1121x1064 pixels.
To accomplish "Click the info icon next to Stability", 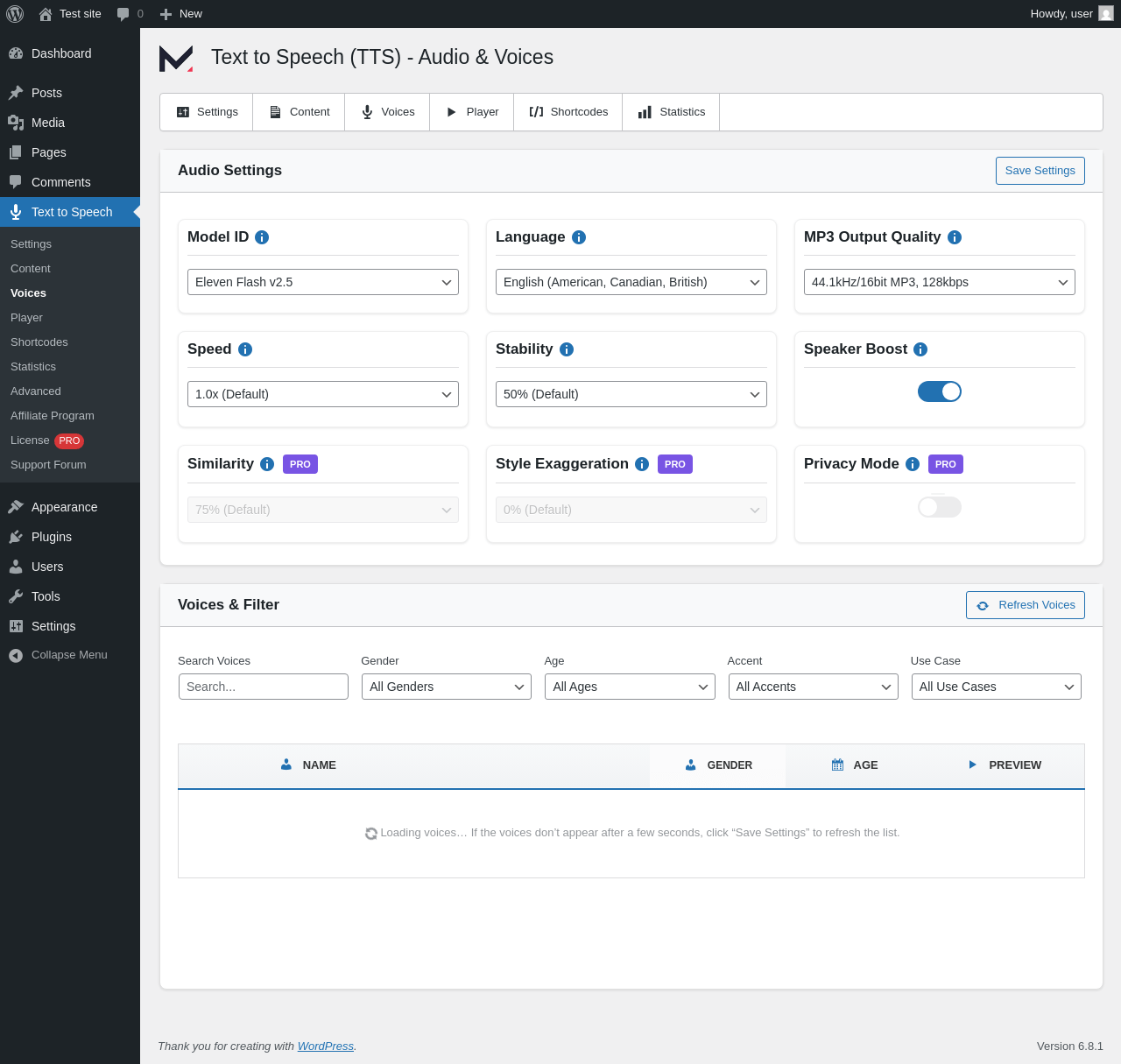I will [567, 349].
